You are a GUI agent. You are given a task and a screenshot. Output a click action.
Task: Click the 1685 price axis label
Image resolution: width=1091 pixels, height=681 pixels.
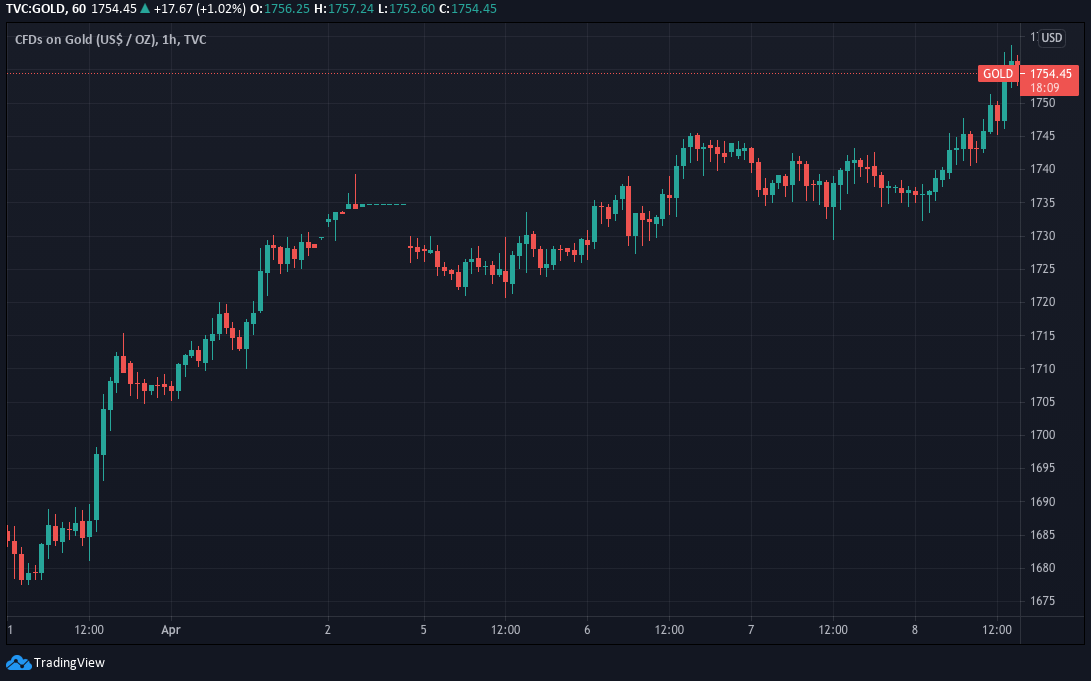pos(1042,535)
